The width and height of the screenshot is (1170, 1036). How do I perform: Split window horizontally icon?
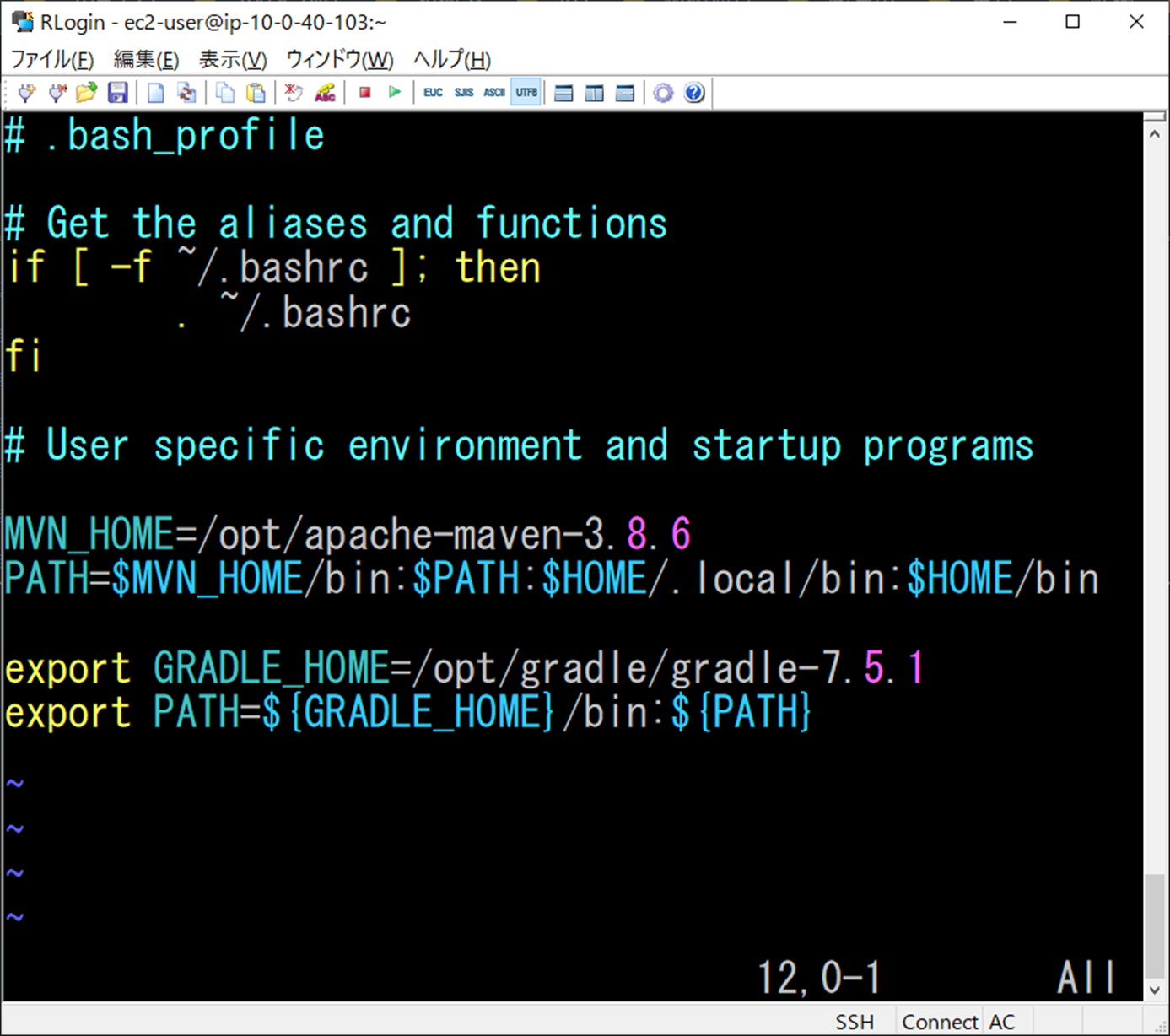pos(564,93)
